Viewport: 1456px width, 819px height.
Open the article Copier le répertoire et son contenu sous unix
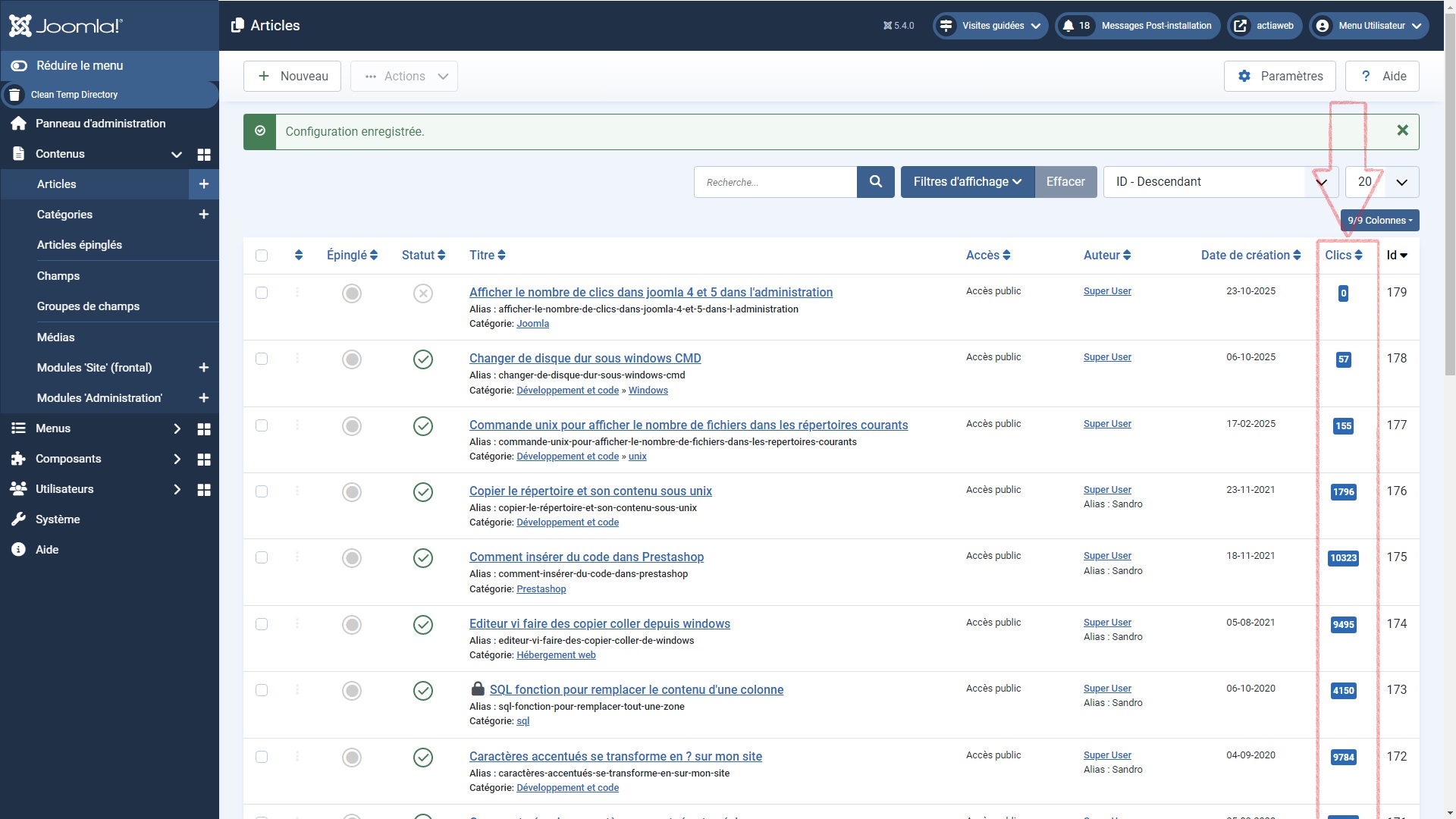point(590,491)
